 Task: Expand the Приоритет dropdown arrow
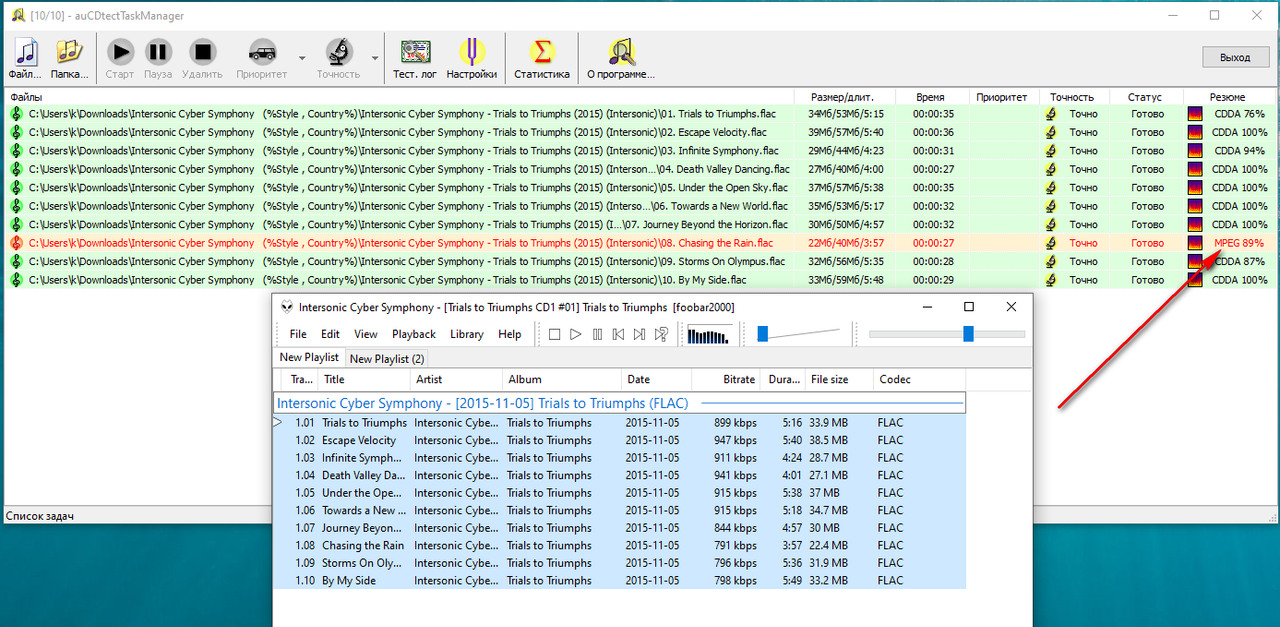302,58
